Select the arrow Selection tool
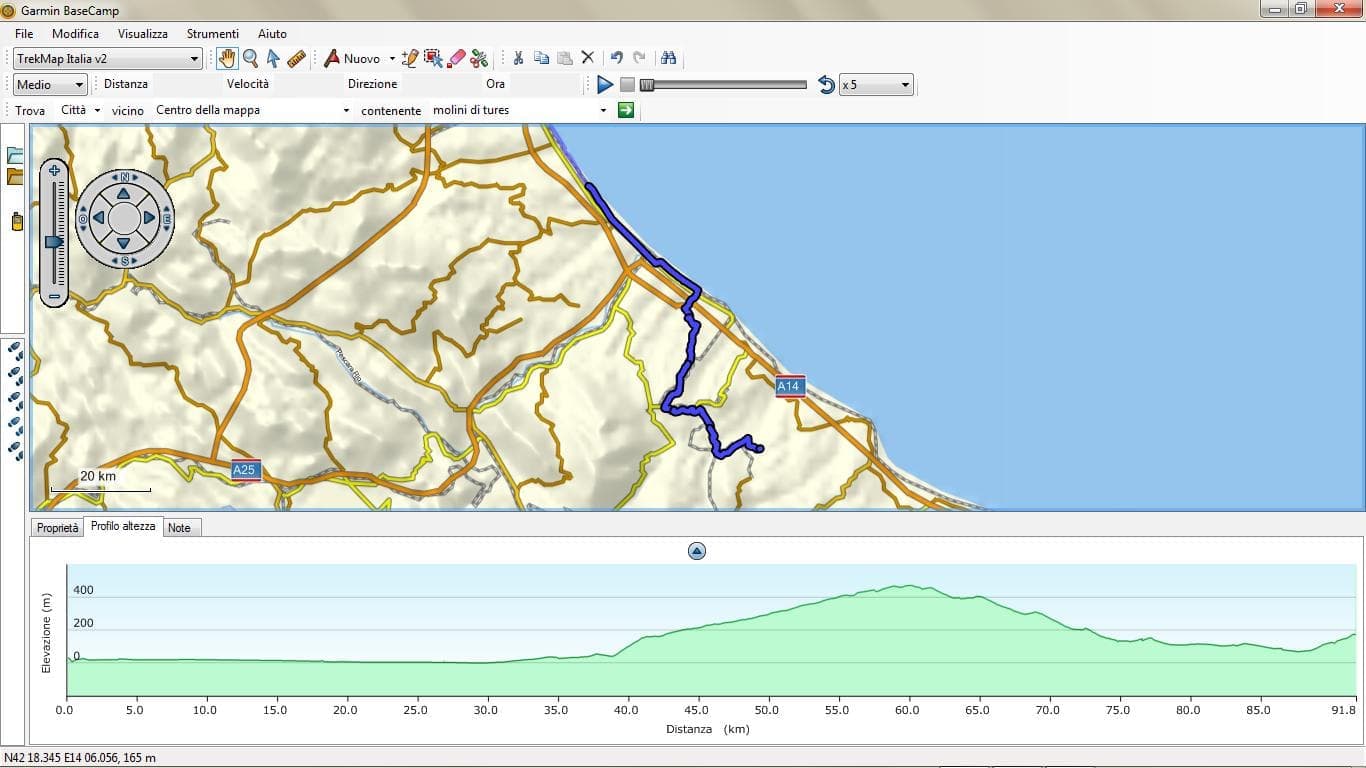The image size is (1366, 768). coord(272,58)
